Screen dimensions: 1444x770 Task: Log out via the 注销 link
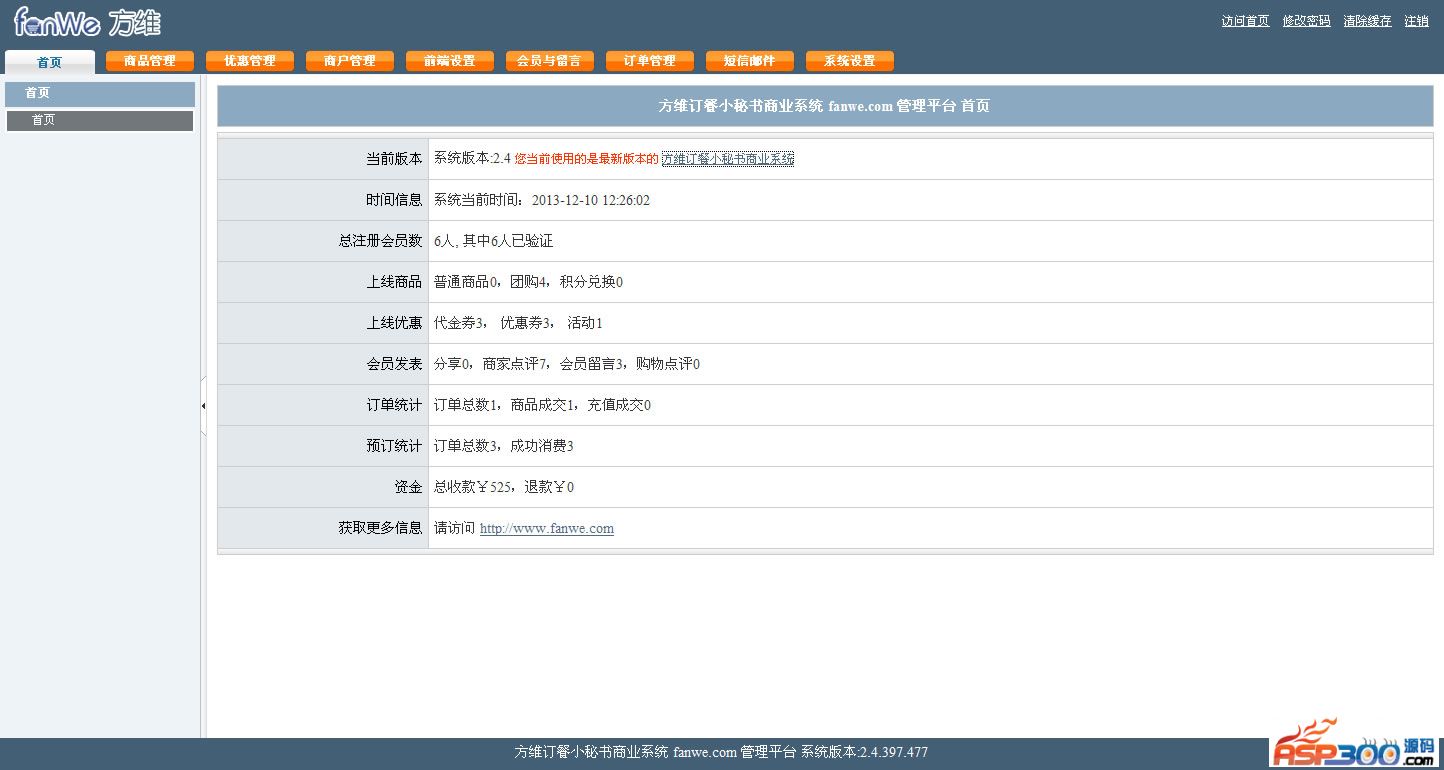click(1417, 21)
